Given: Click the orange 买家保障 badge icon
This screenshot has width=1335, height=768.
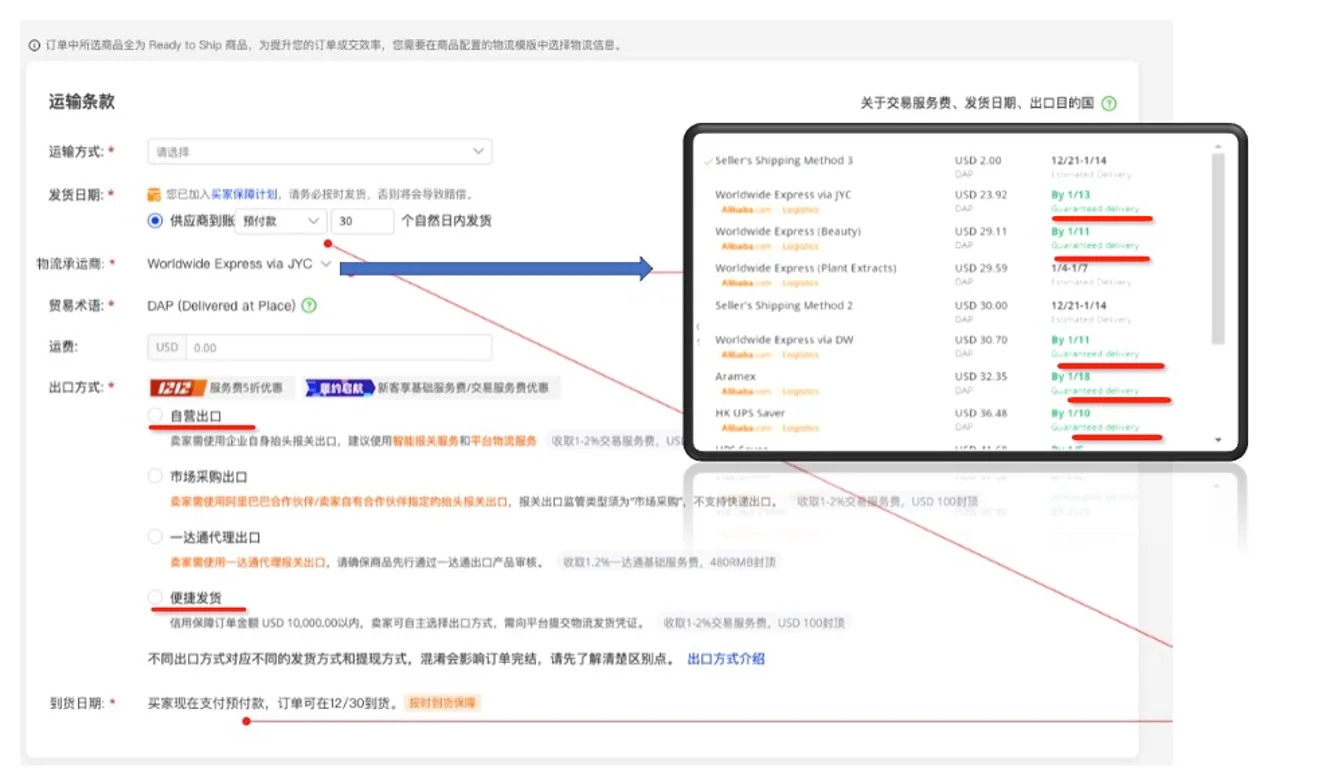Looking at the screenshot, I should point(154,194).
